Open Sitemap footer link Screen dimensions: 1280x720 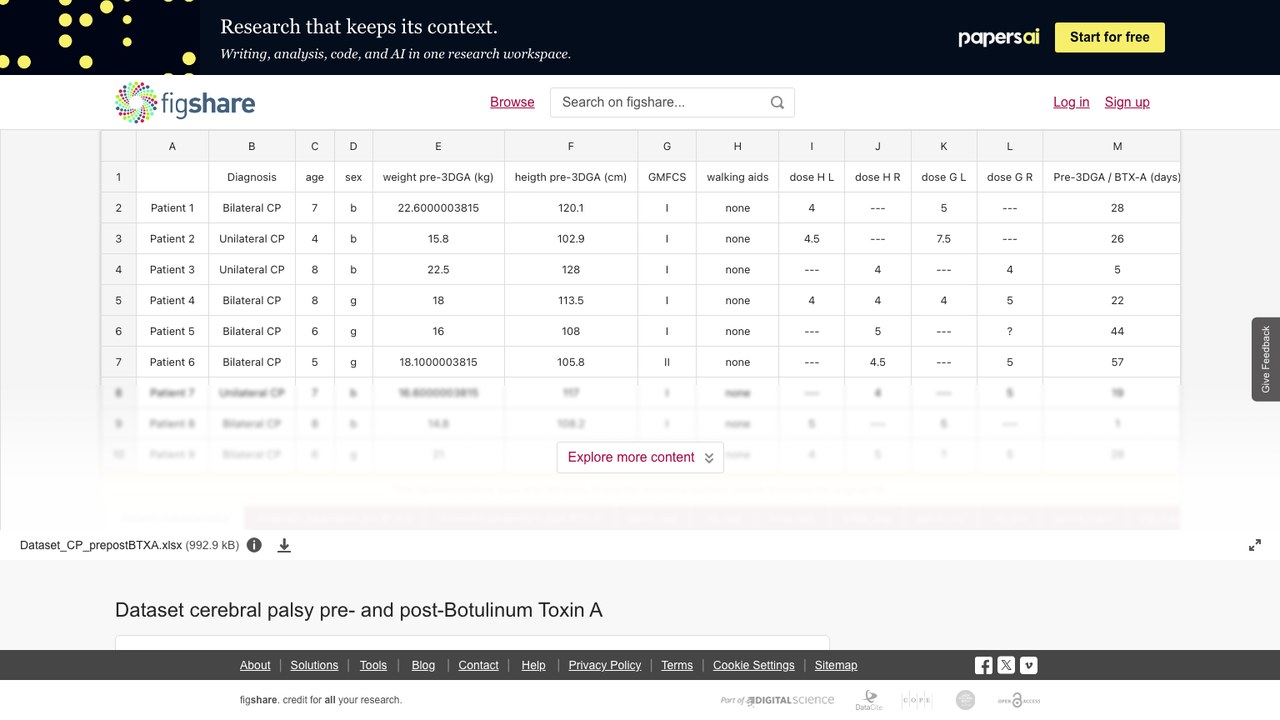[x=836, y=665]
